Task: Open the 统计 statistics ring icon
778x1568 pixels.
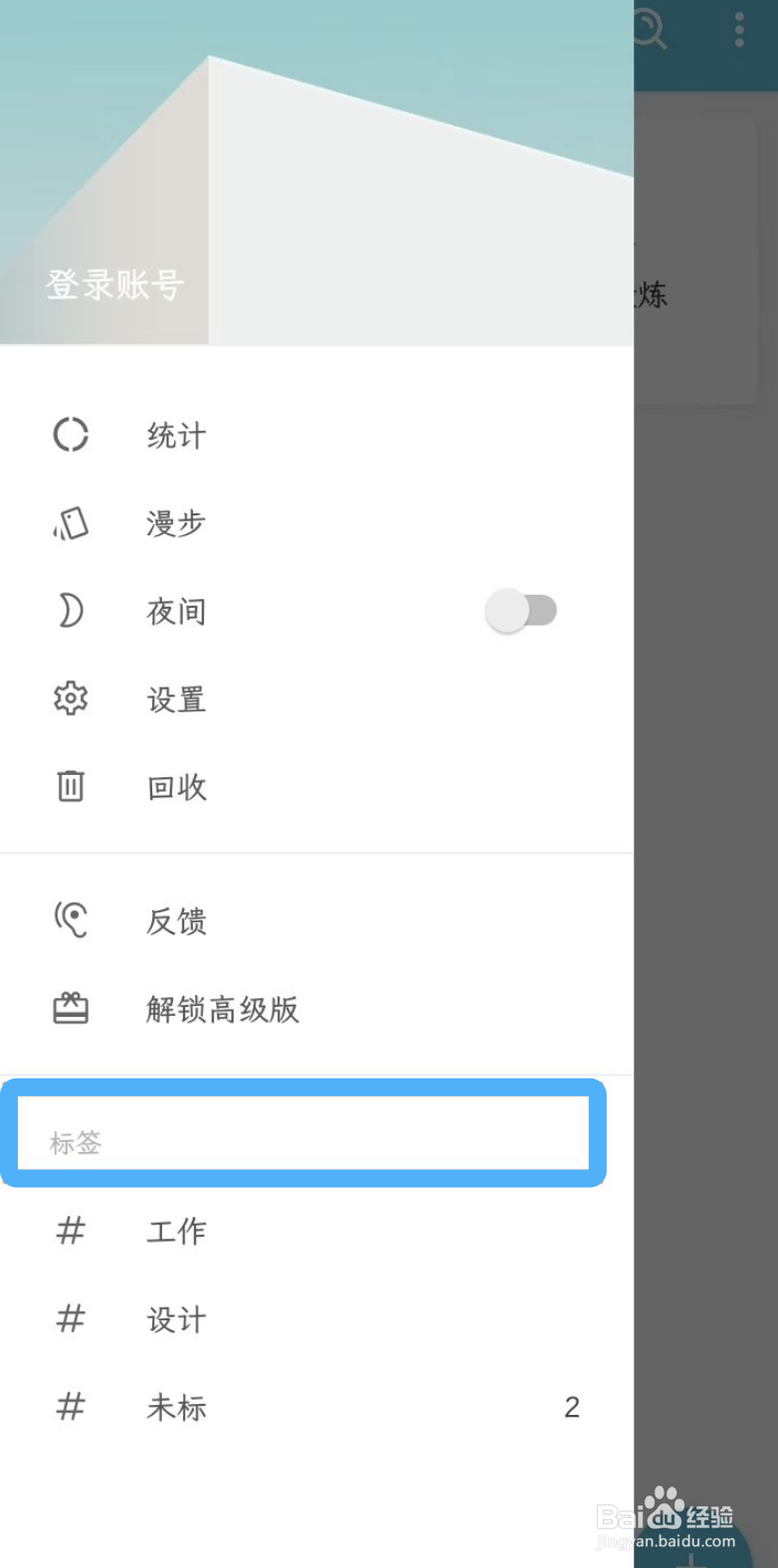Action: (x=71, y=435)
